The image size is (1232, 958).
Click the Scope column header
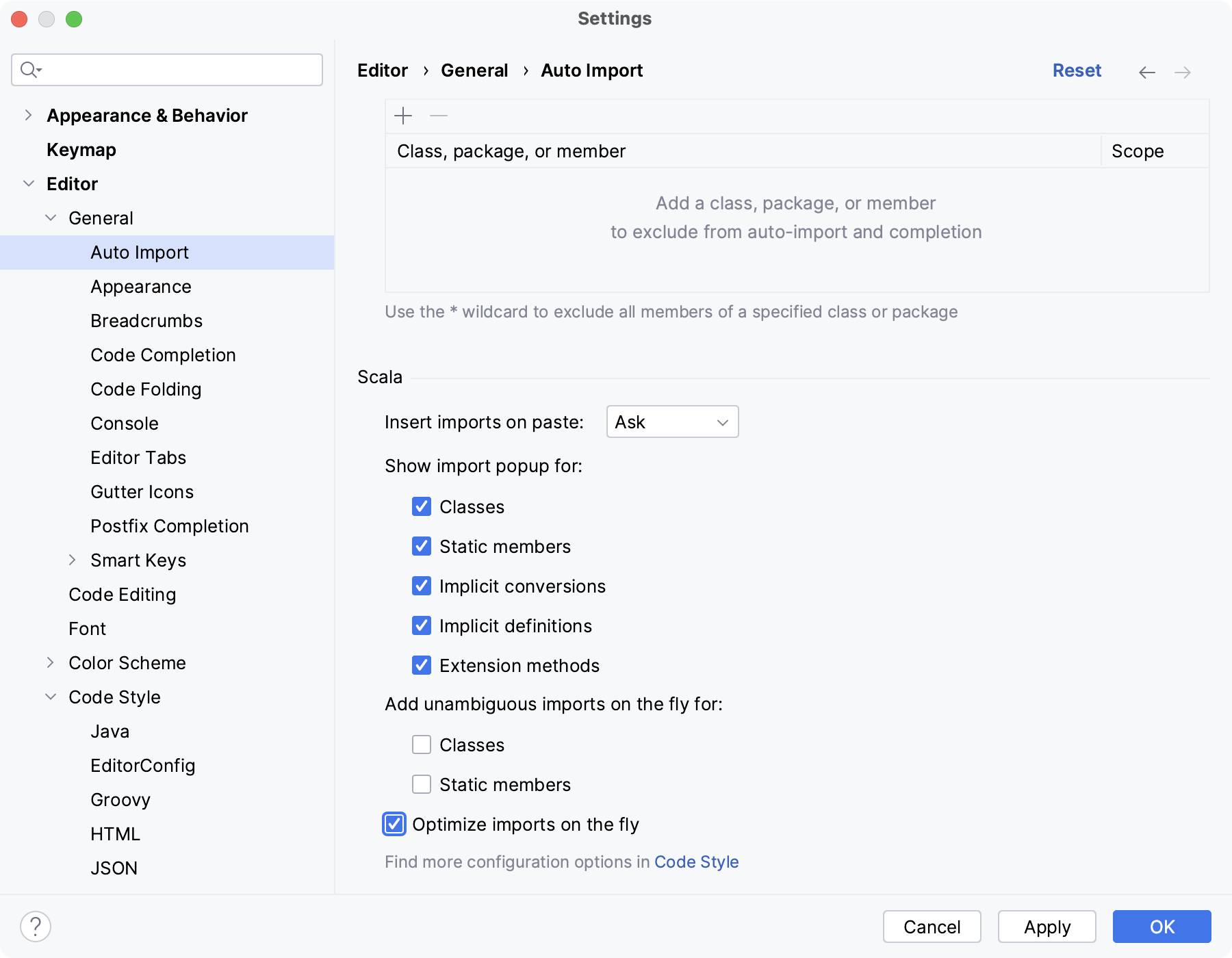(1138, 151)
